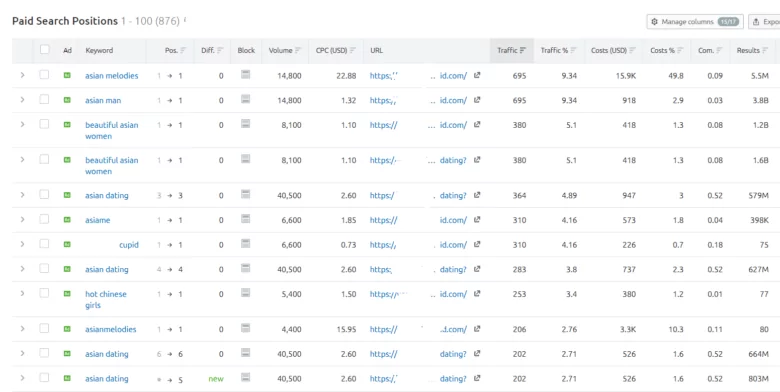Click the Block icon in asianmelodies row
Screen dimensions: 780x392
pos(245,328)
